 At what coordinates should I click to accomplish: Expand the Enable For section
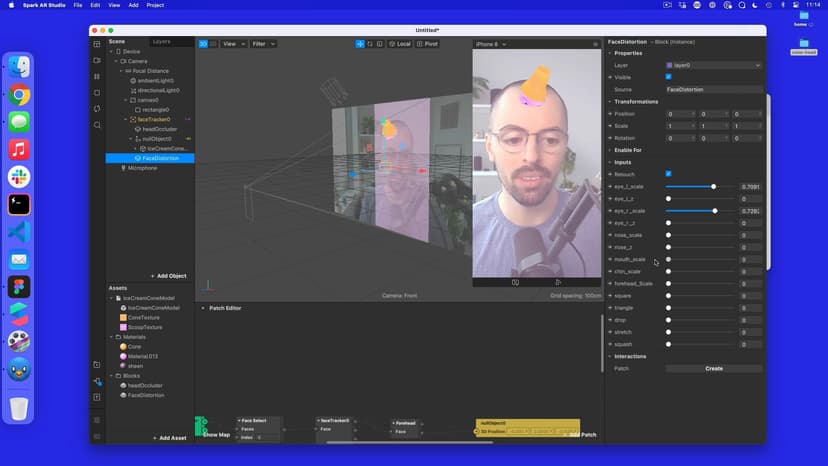click(x=610, y=150)
